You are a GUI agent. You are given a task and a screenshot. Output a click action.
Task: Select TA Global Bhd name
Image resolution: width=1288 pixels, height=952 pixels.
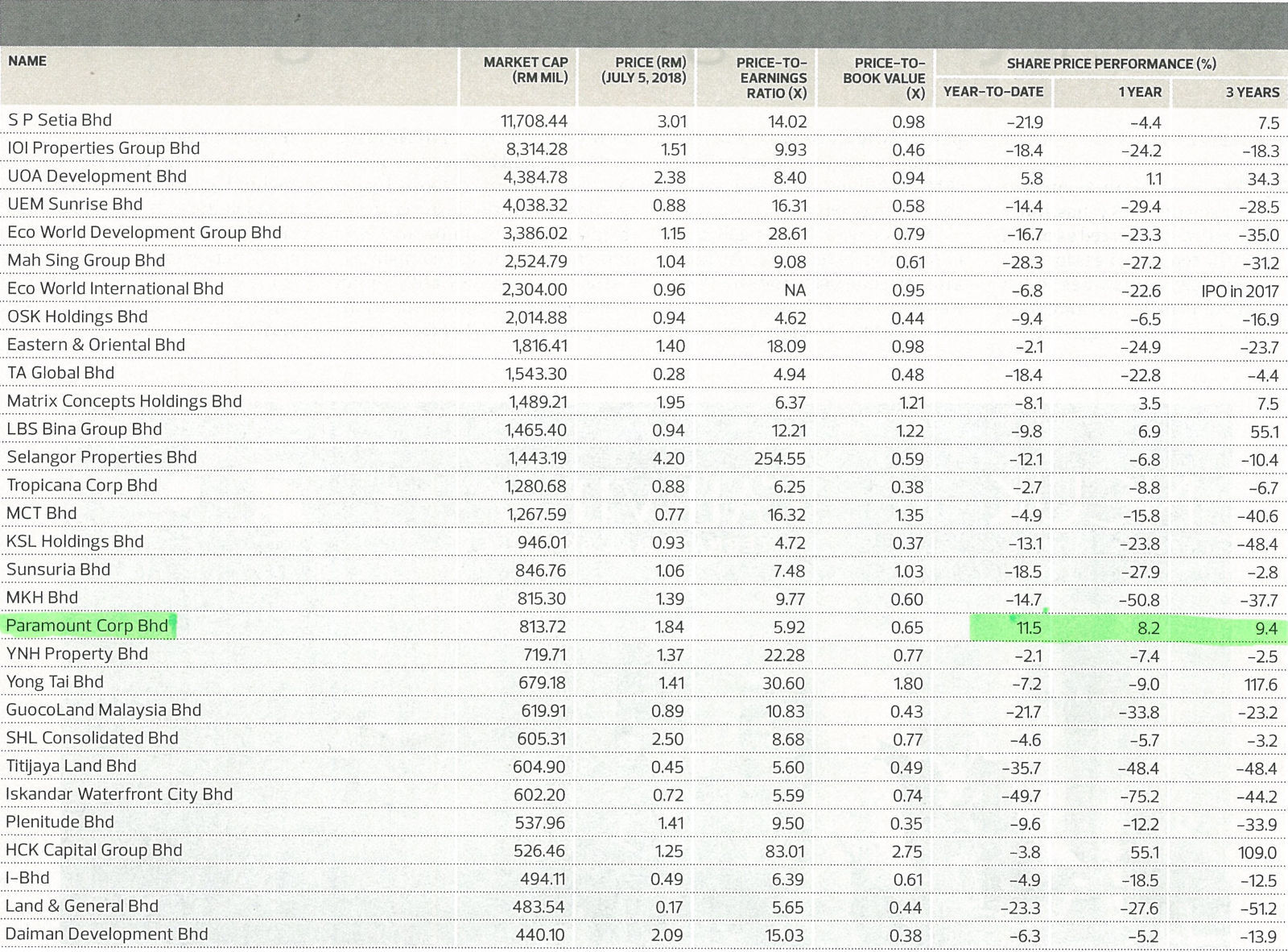pyautogui.click(x=60, y=373)
